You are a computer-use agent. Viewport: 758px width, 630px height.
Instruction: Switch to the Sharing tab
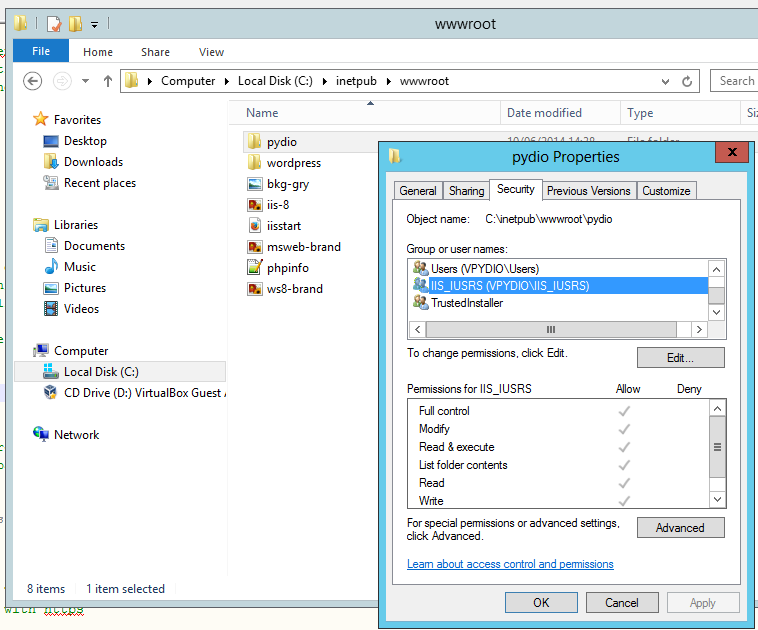466,191
